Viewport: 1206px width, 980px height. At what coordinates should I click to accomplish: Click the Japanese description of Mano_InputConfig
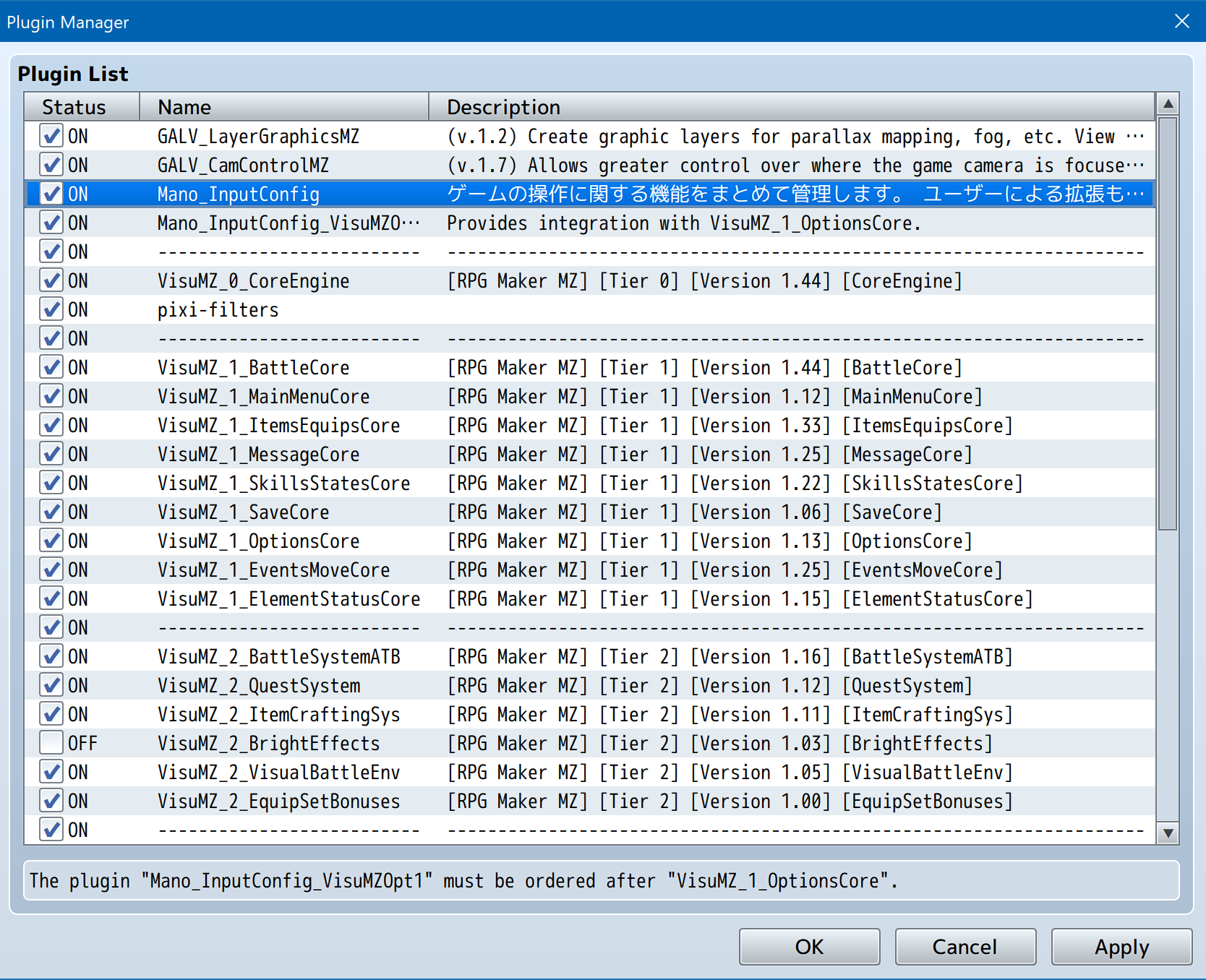click(x=795, y=194)
